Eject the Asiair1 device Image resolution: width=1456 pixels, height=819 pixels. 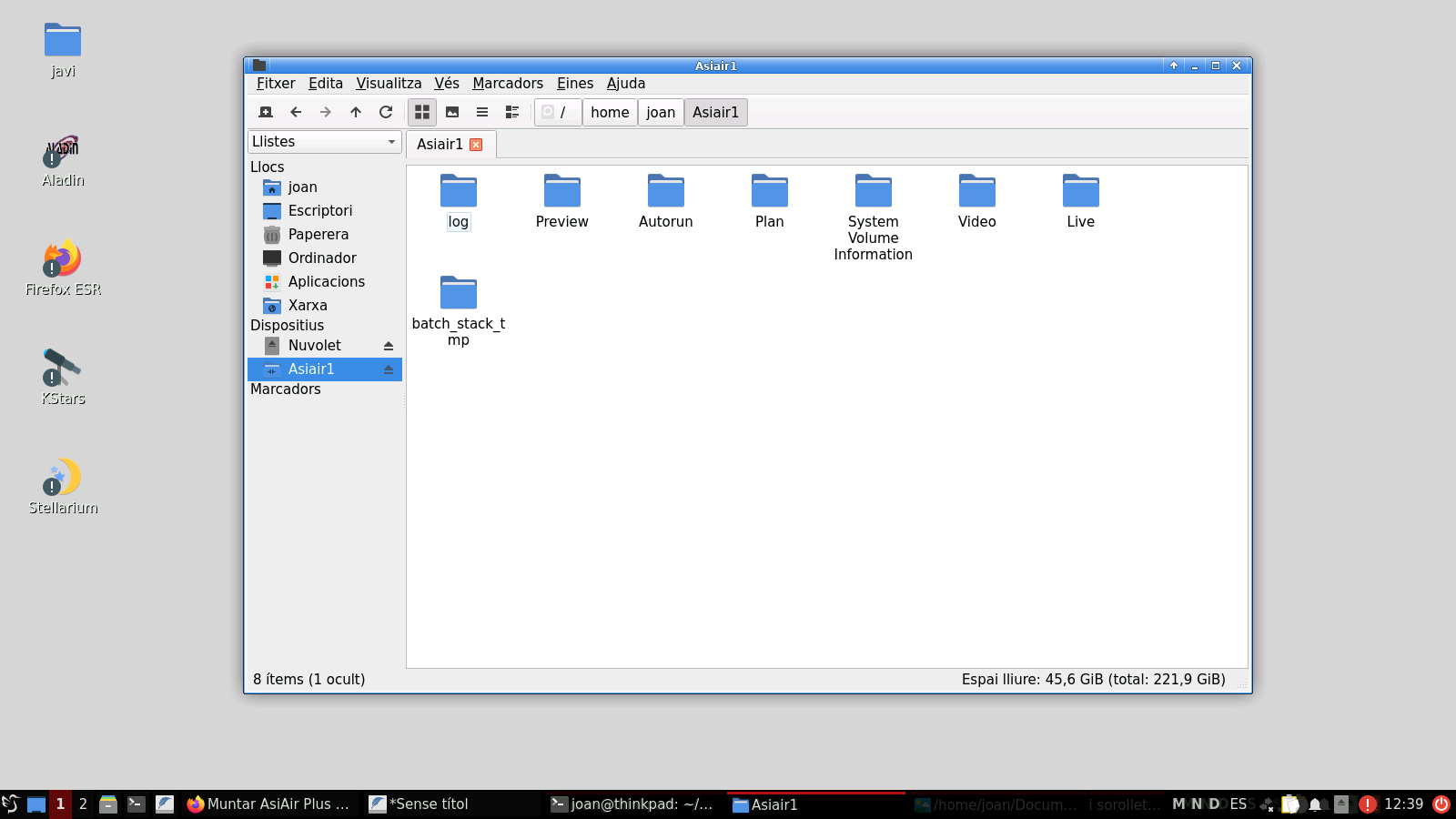[389, 369]
